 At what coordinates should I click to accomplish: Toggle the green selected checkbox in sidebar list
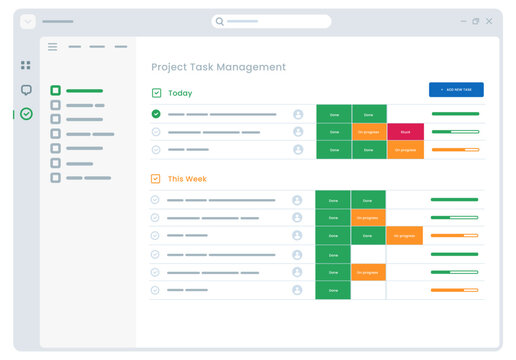[56, 90]
